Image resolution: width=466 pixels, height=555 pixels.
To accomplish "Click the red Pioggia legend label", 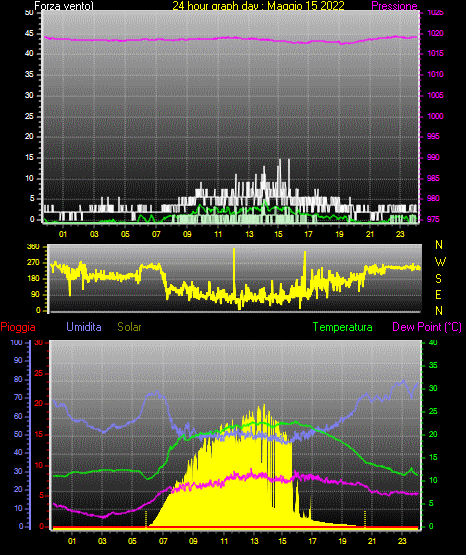I will click(x=18, y=327).
